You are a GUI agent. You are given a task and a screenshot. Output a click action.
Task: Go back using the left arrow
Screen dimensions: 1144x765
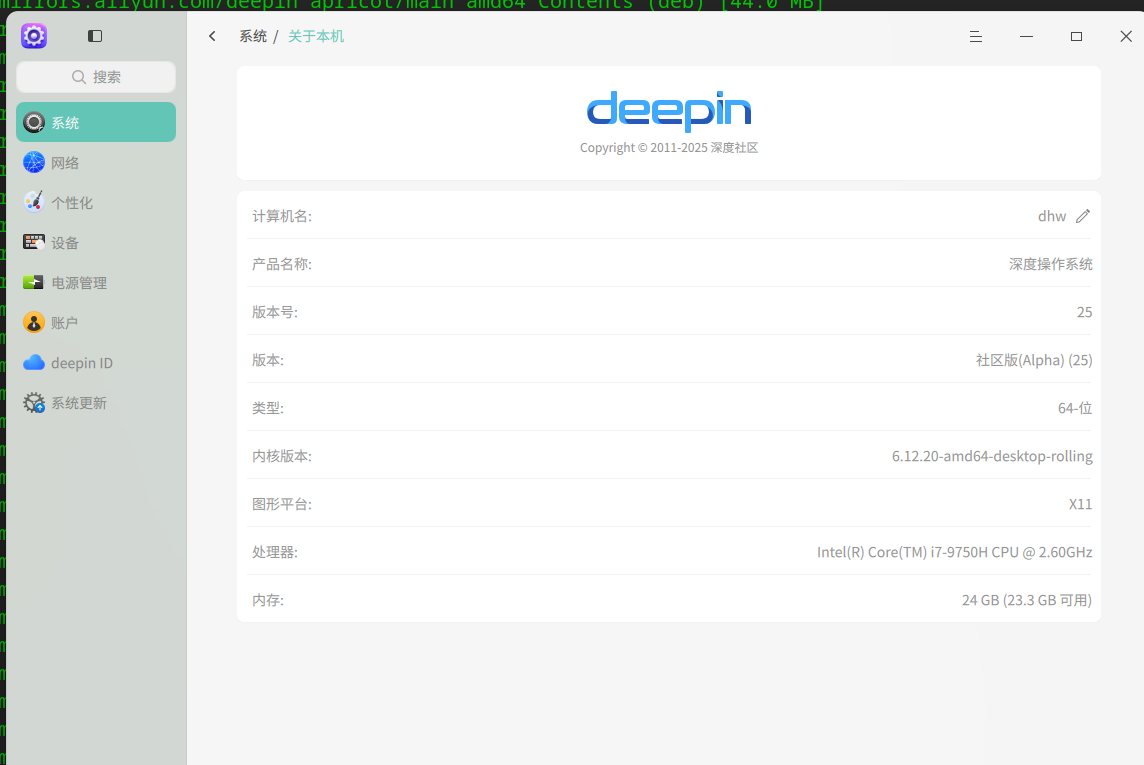coord(212,36)
